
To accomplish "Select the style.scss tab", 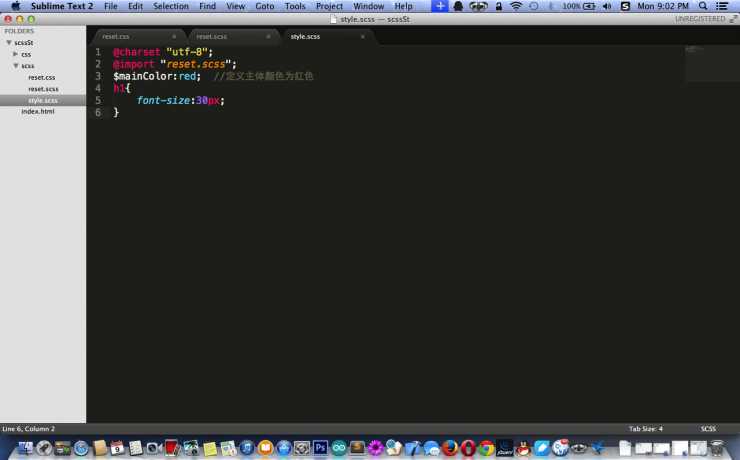I will [x=326, y=36].
